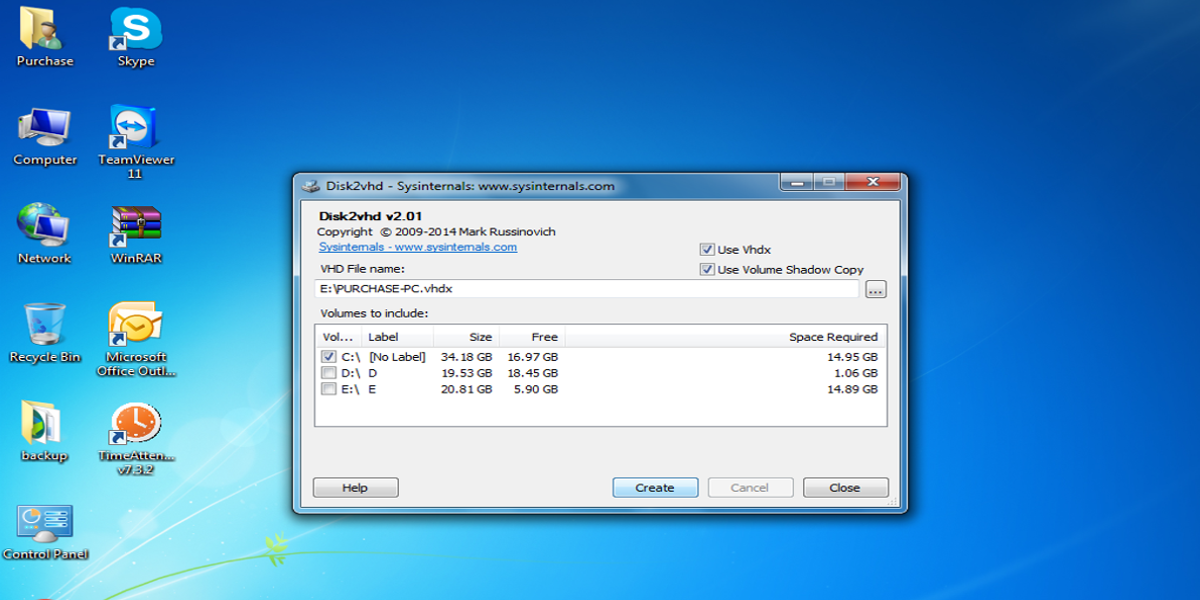Sort by the Vol... column header
The image size is (1200, 600).
(x=338, y=337)
